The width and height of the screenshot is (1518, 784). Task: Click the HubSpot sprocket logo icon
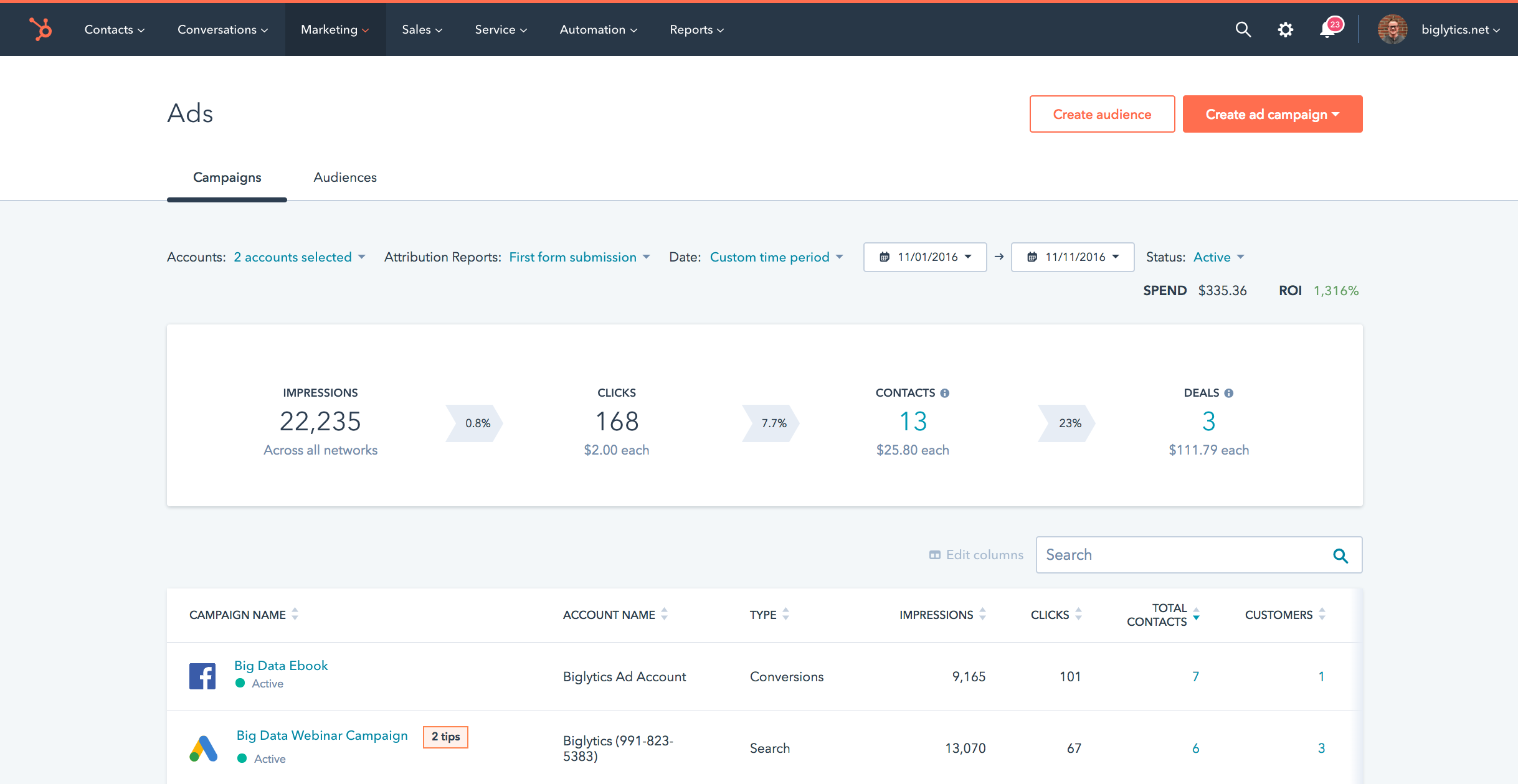click(x=38, y=29)
